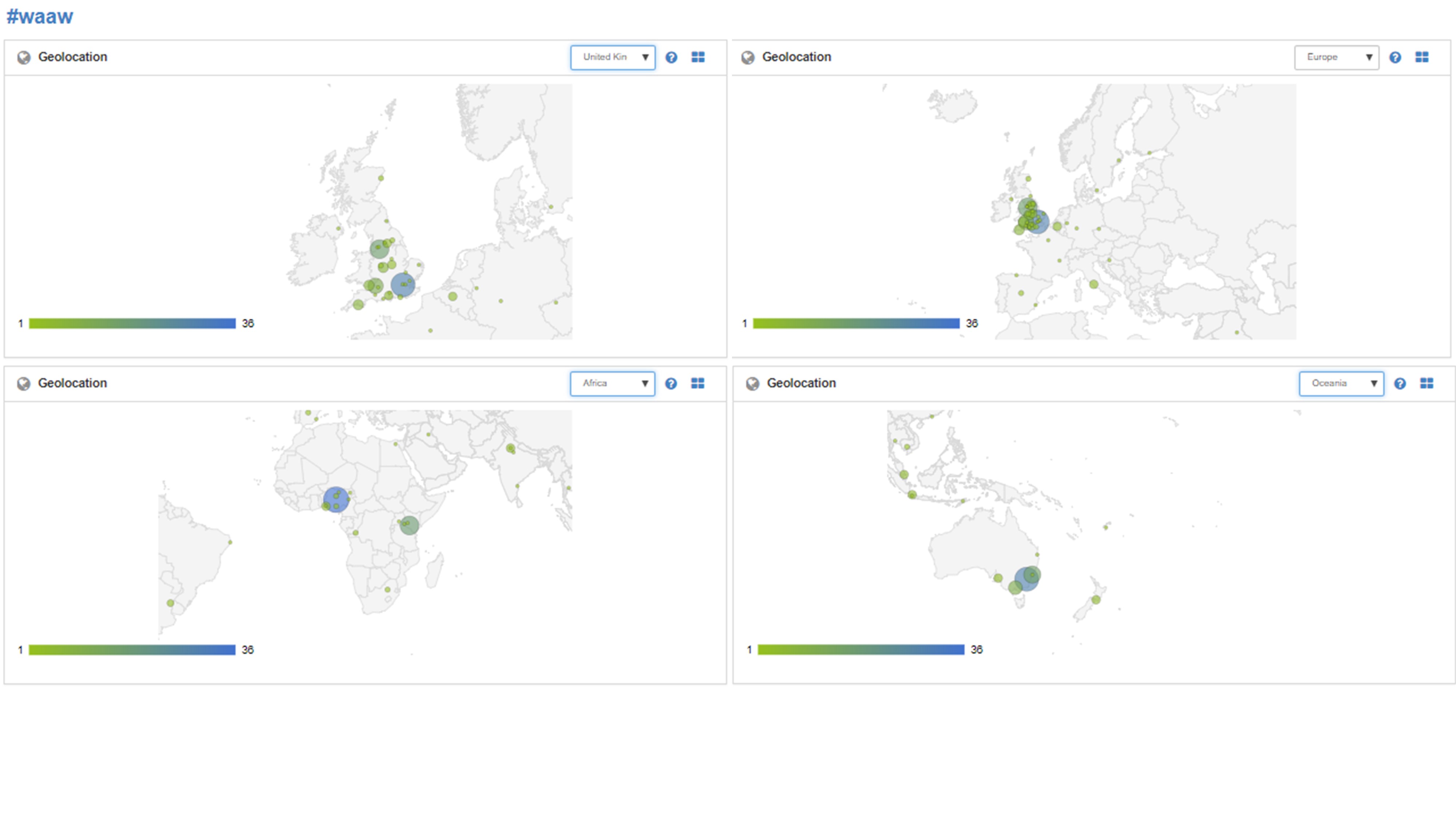The height and width of the screenshot is (819, 1456).
Task: Click grid view icon in United Kingdom panel
Action: (698, 57)
